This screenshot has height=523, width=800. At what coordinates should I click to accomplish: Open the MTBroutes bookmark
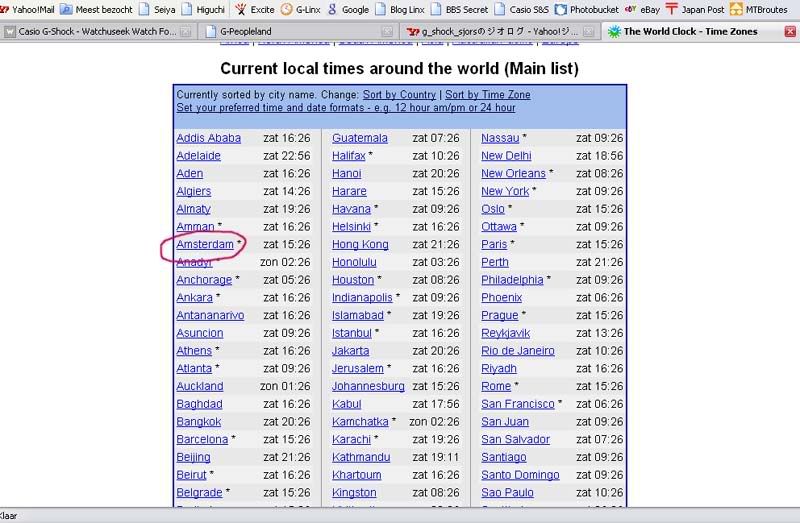click(759, 9)
